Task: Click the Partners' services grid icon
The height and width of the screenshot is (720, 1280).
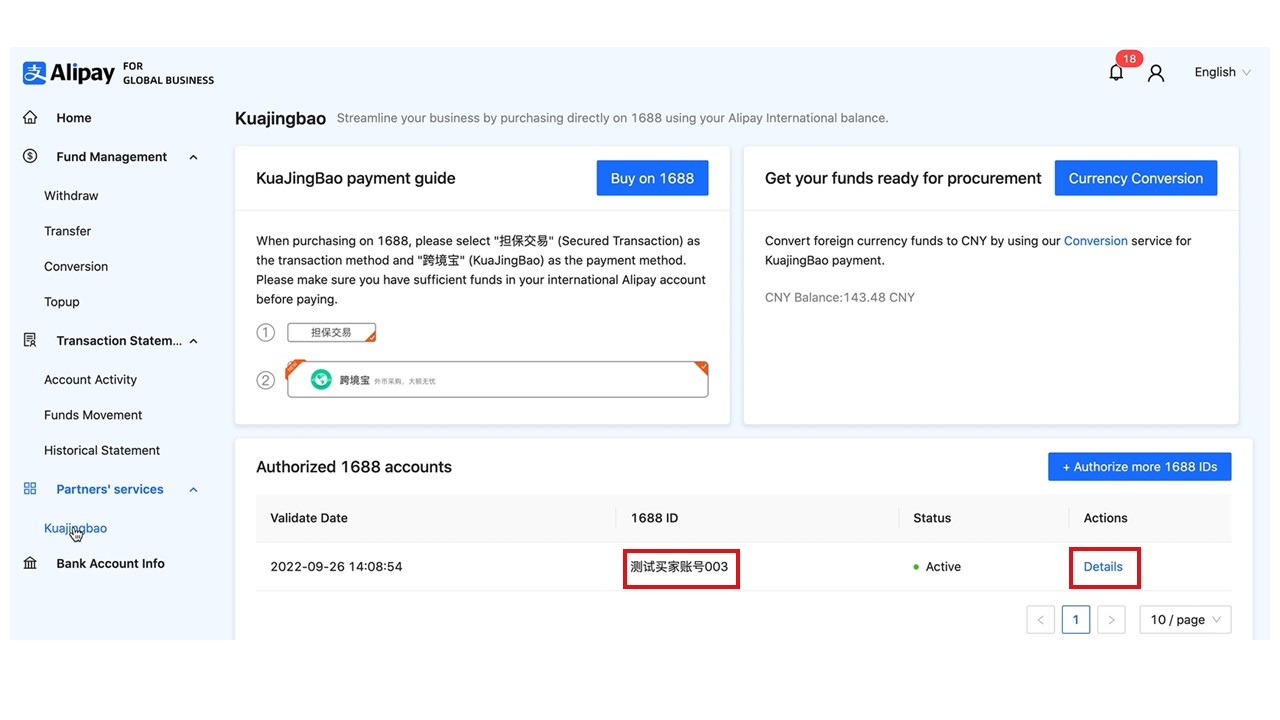Action: [30, 489]
